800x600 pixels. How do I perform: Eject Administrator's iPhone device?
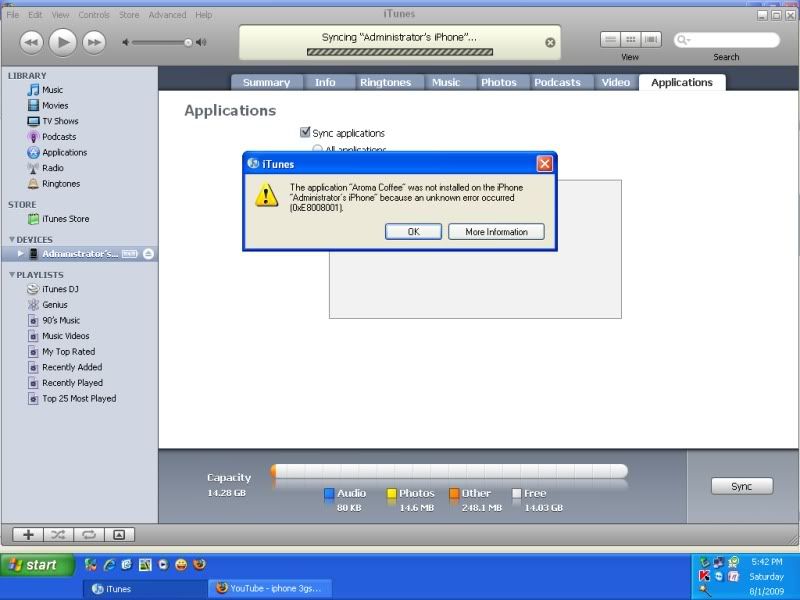pyautogui.click(x=148, y=254)
